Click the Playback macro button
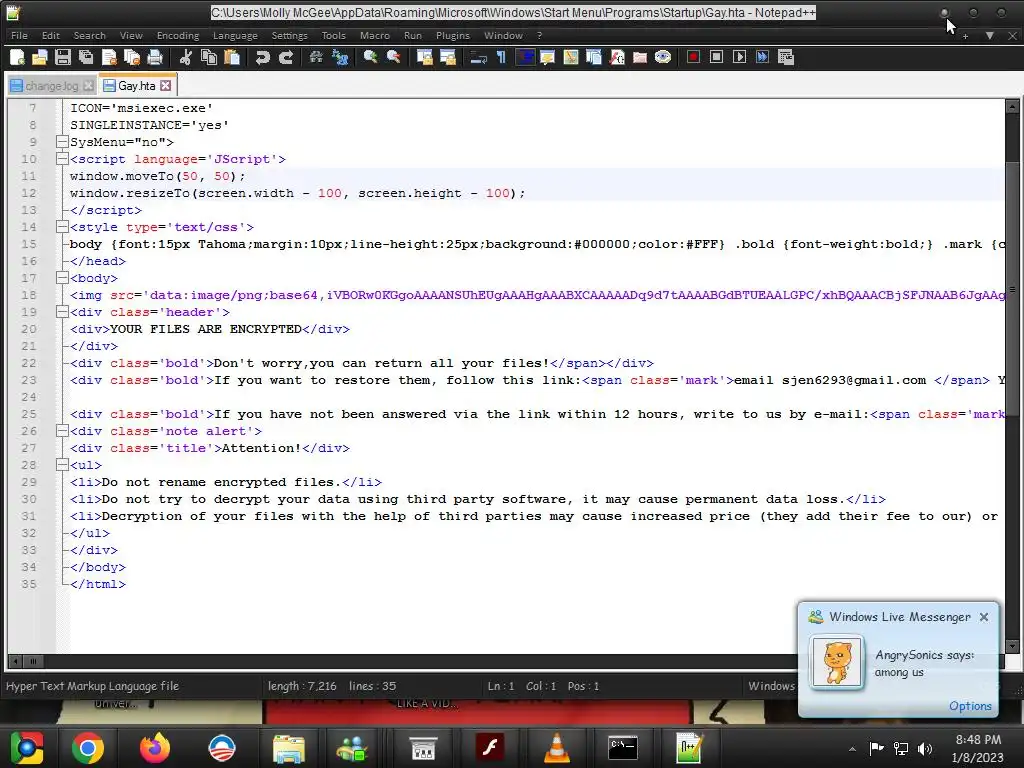The width and height of the screenshot is (1024, 768). 739,57
